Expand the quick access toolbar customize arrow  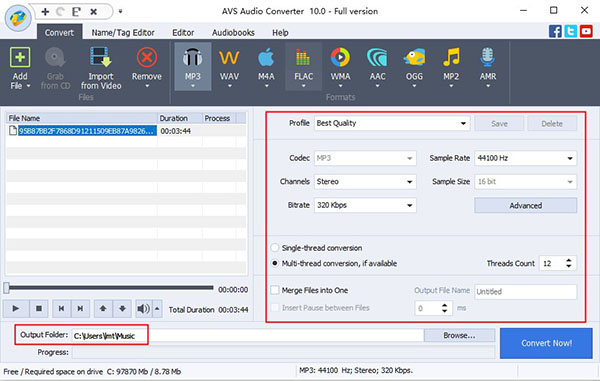pyautogui.click(x=120, y=11)
